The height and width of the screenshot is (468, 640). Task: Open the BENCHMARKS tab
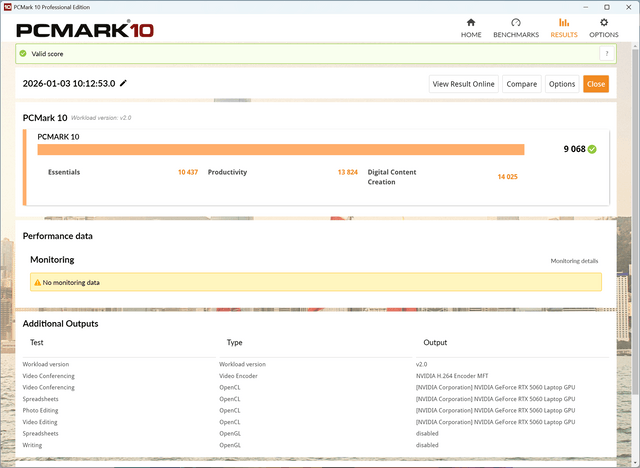516,28
